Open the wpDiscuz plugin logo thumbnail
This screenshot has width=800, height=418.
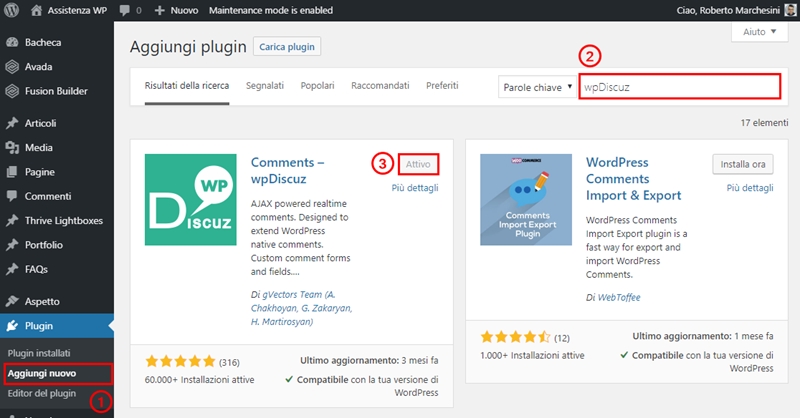click(190, 200)
